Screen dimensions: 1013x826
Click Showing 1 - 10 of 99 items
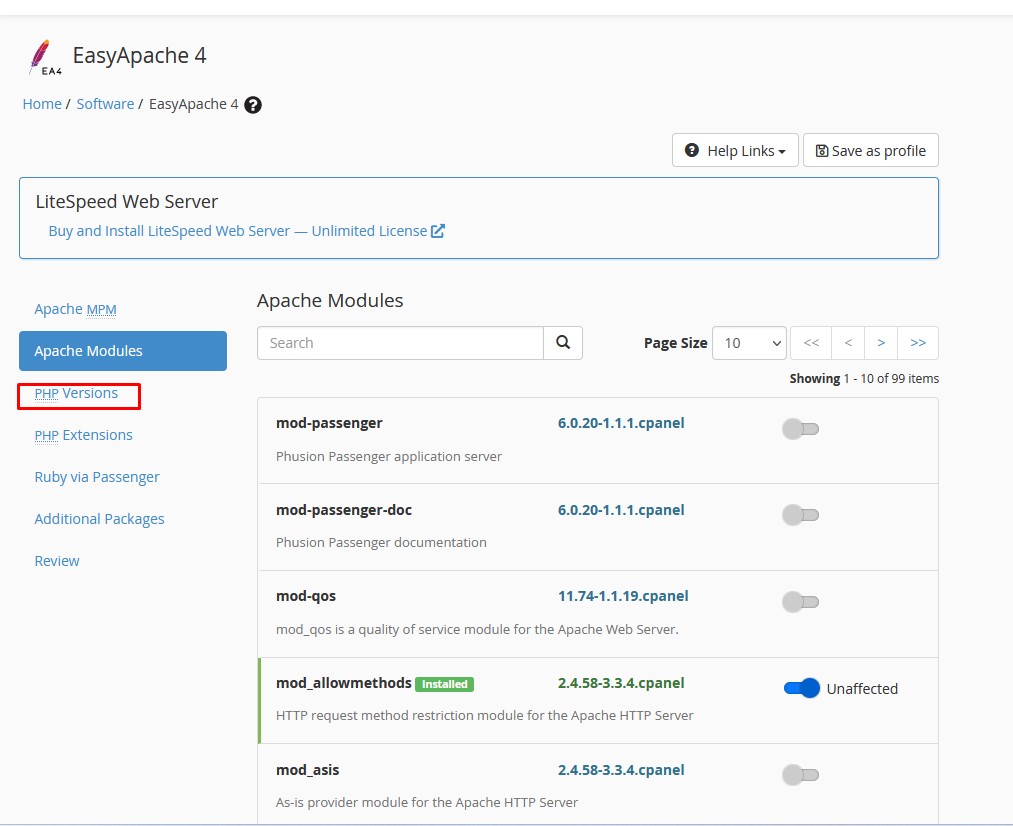pyautogui.click(x=864, y=379)
